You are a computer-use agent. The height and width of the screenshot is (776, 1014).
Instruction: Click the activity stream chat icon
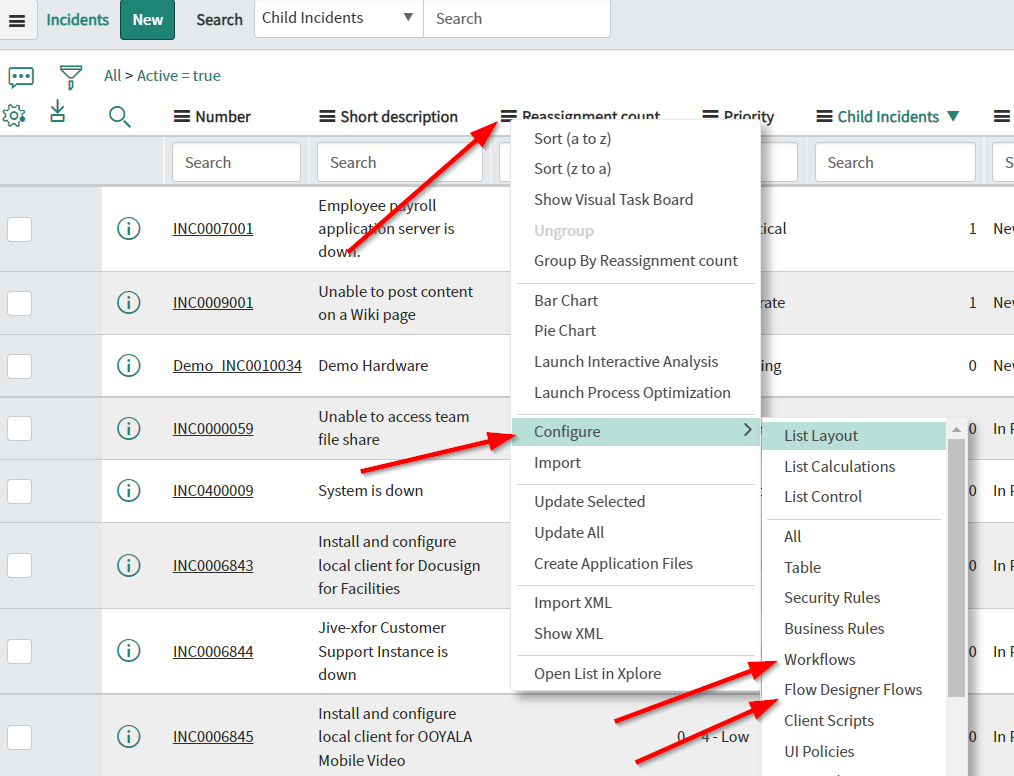(21, 77)
